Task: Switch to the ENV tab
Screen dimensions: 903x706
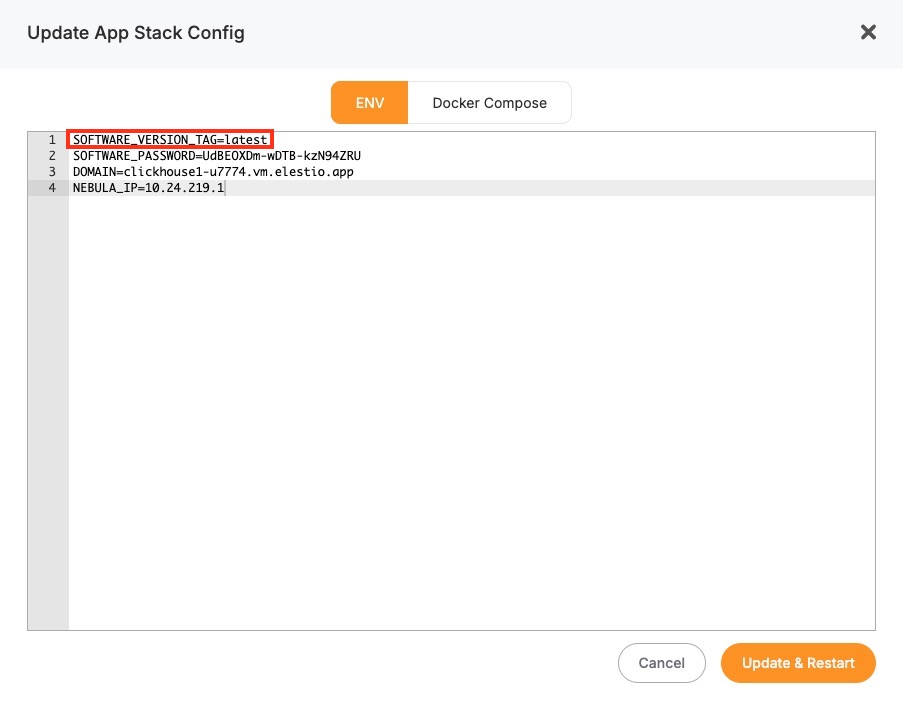Action: (370, 103)
